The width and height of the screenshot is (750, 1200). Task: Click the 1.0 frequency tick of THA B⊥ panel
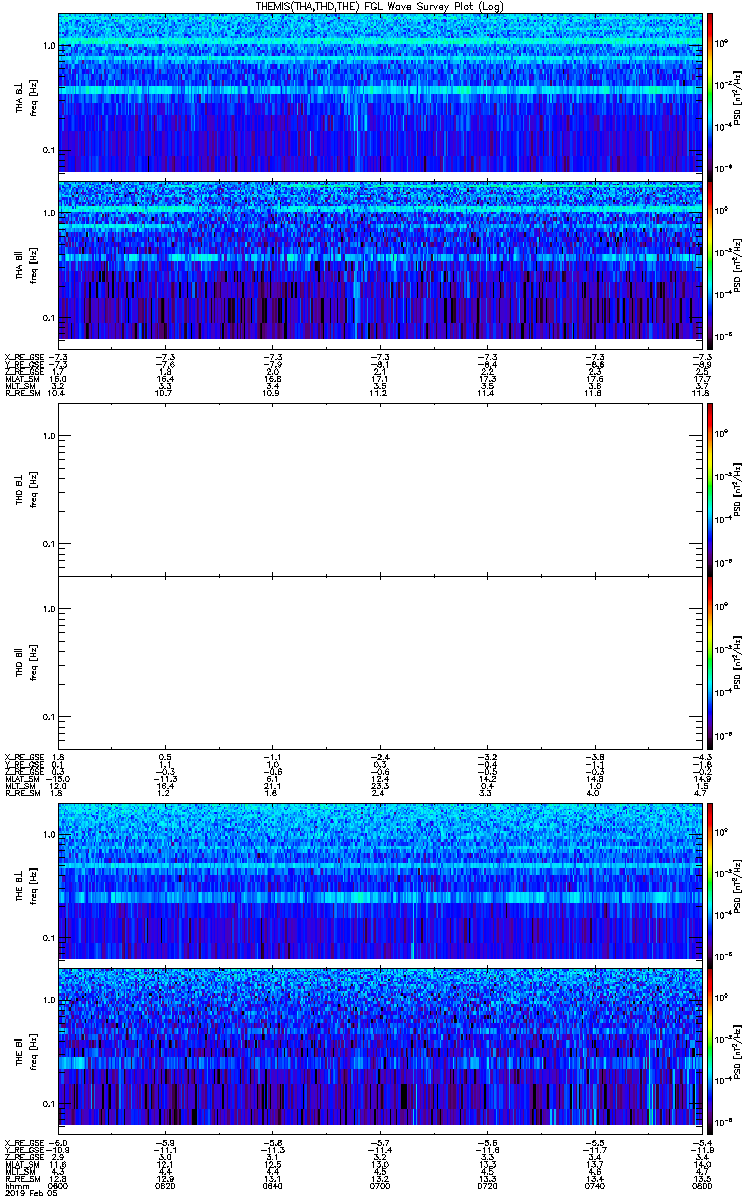pos(48,46)
